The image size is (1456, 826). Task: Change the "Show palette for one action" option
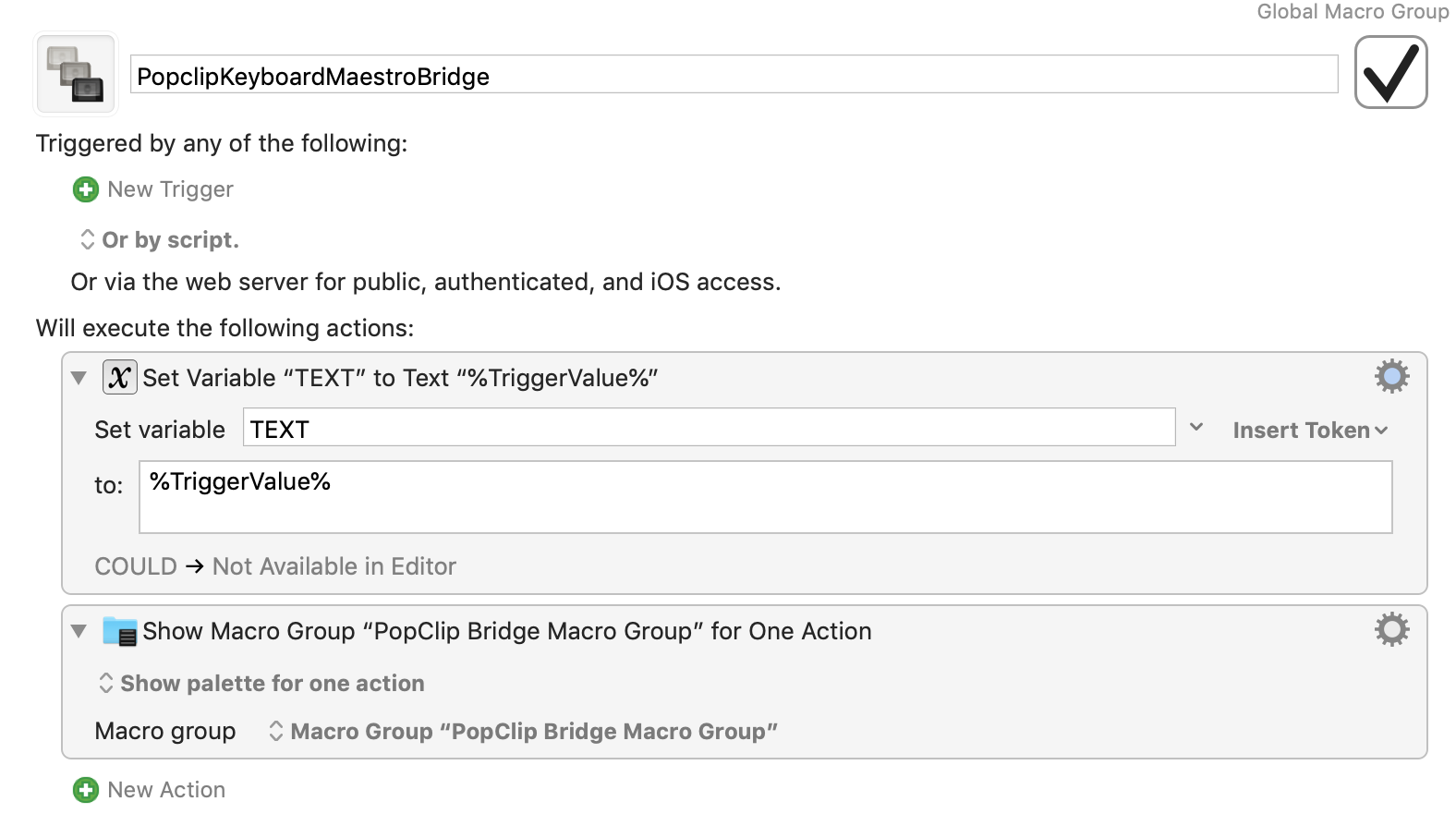pos(261,684)
